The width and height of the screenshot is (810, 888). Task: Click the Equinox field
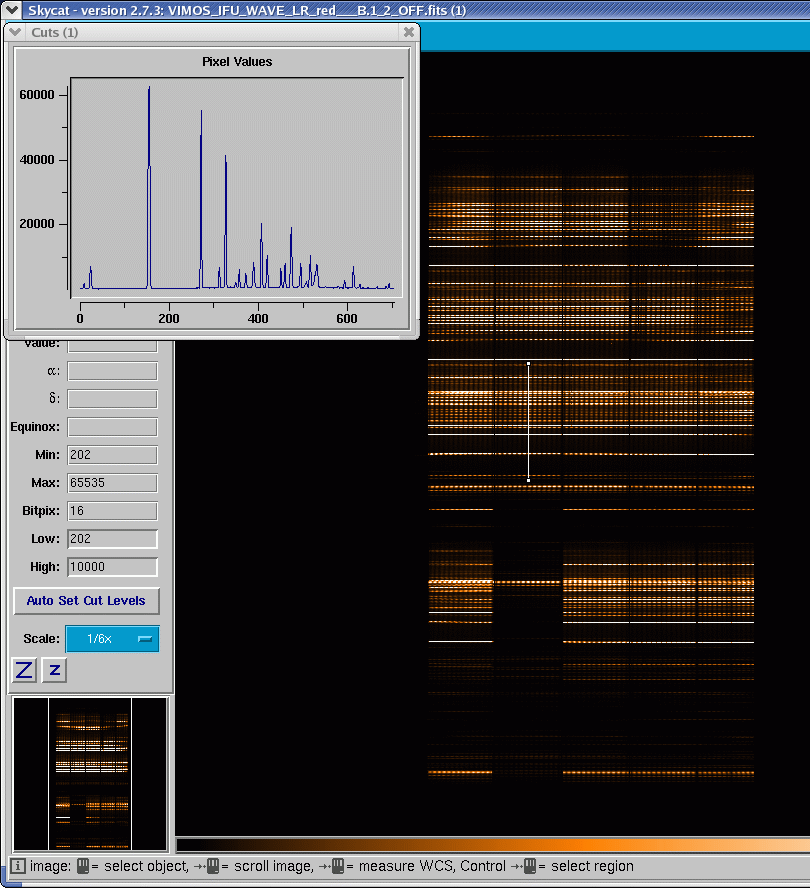pyautogui.click(x=112, y=427)
